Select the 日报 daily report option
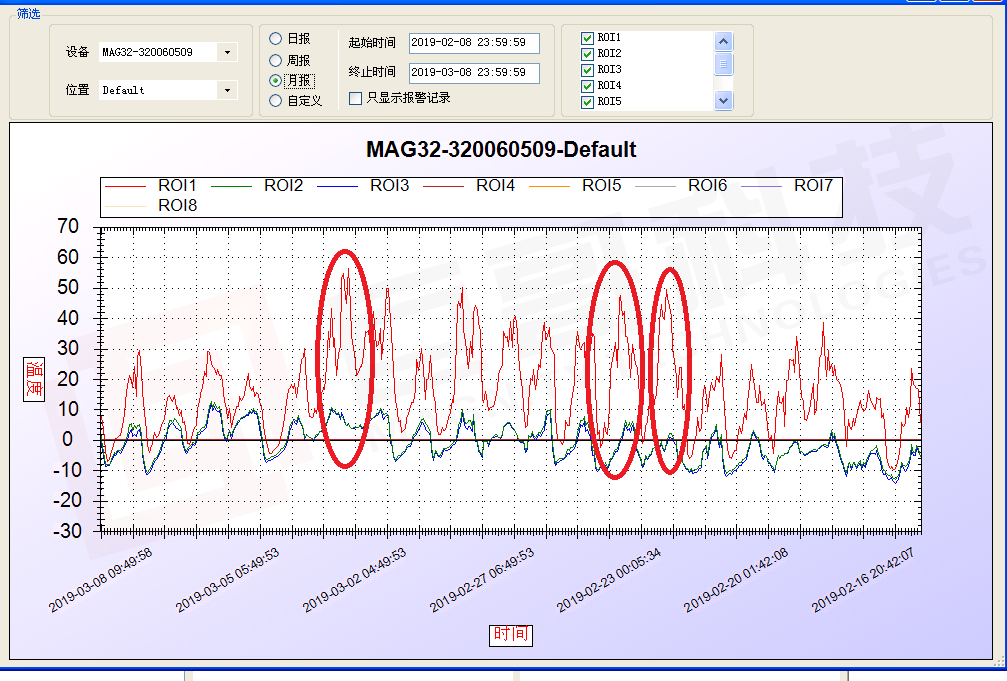Screen dimensions: 1007x681 click(290, 39)
